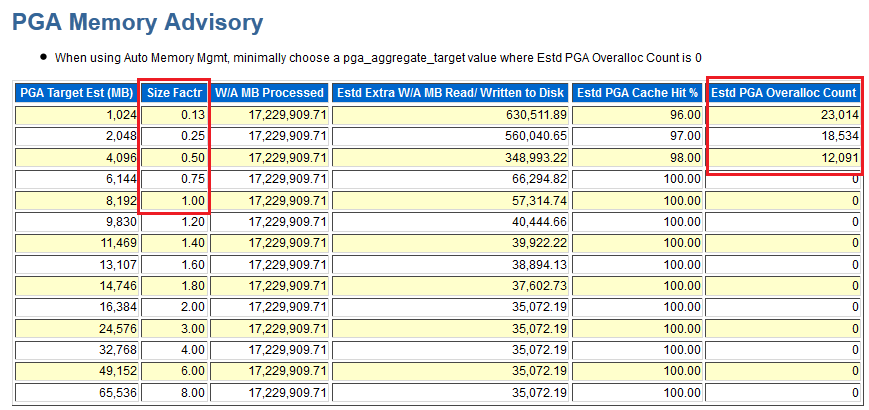The image size is (869, 410).
Task: Click the 6.00 size factor cell
Action: pos(175,372)
